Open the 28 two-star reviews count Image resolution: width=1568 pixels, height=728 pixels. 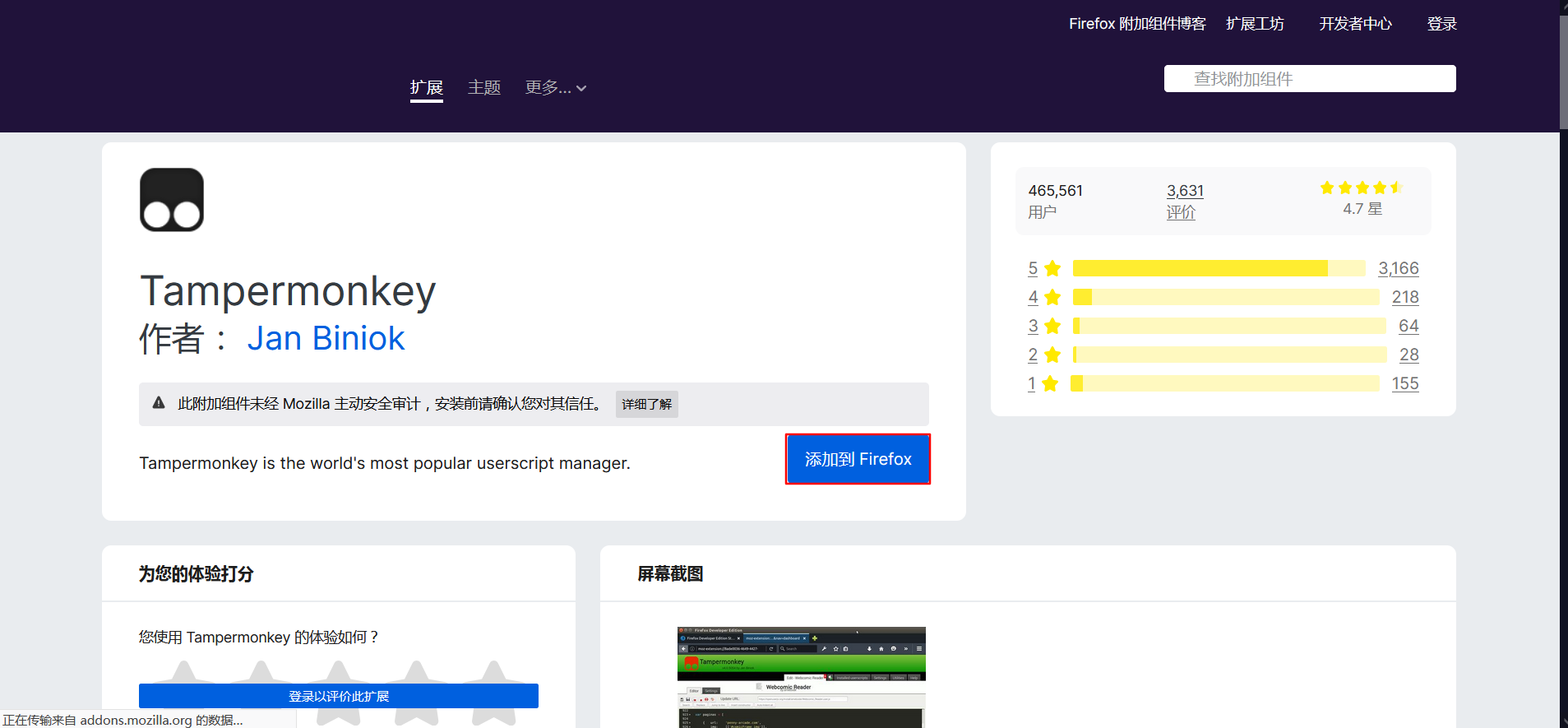click(x=1409, y=355)
